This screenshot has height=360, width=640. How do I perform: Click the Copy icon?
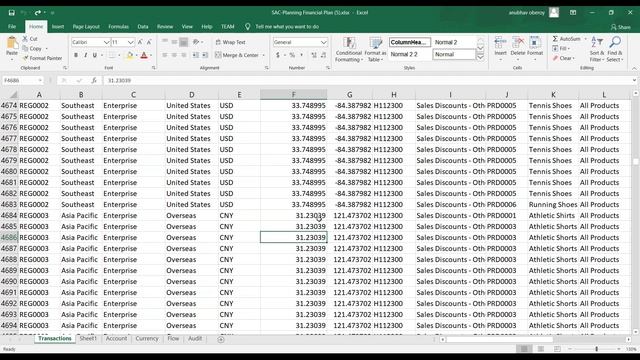click(25, 49)
